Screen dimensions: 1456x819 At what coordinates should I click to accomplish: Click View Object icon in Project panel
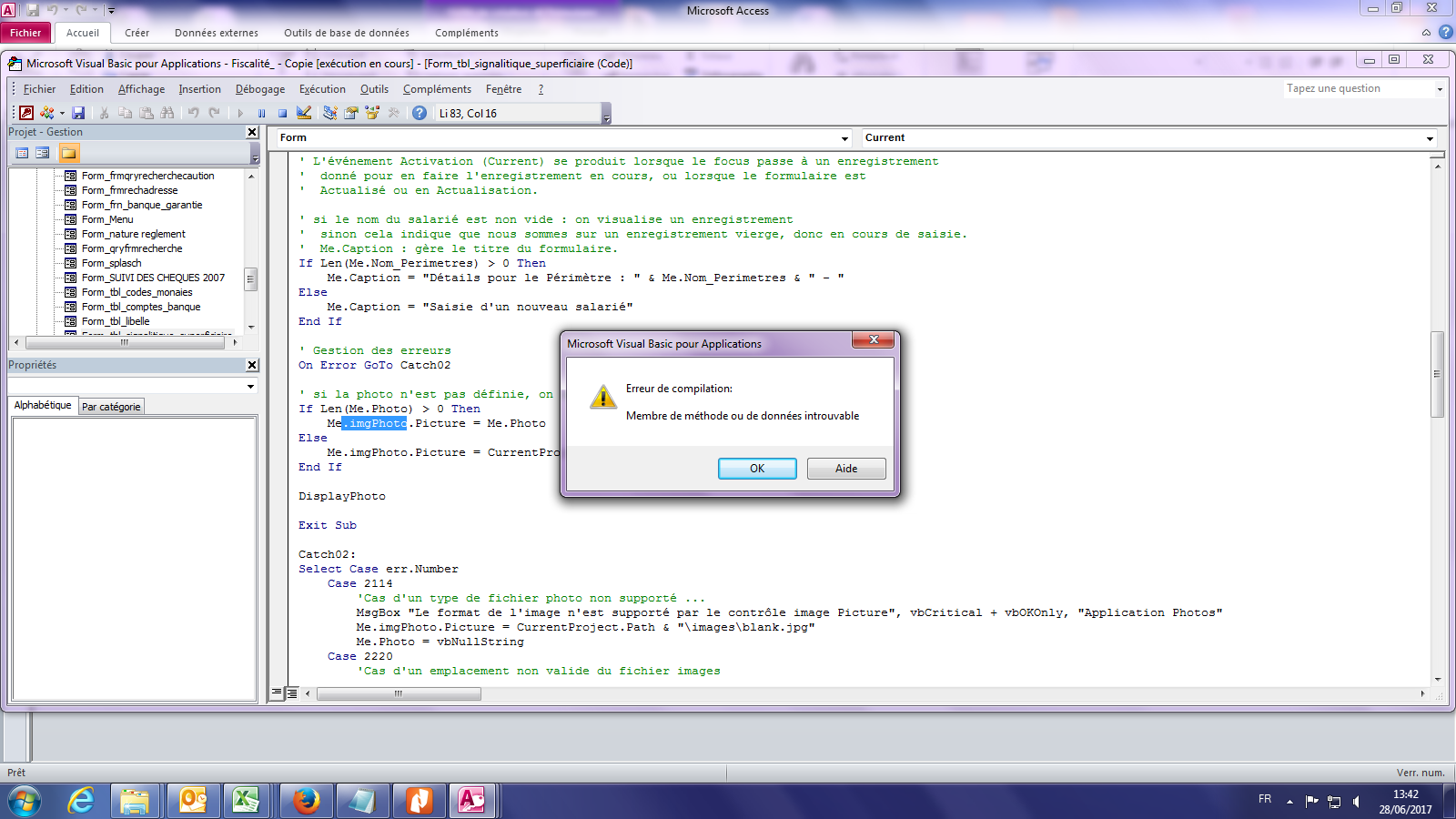pyautogui.click(x=43, y=153)
